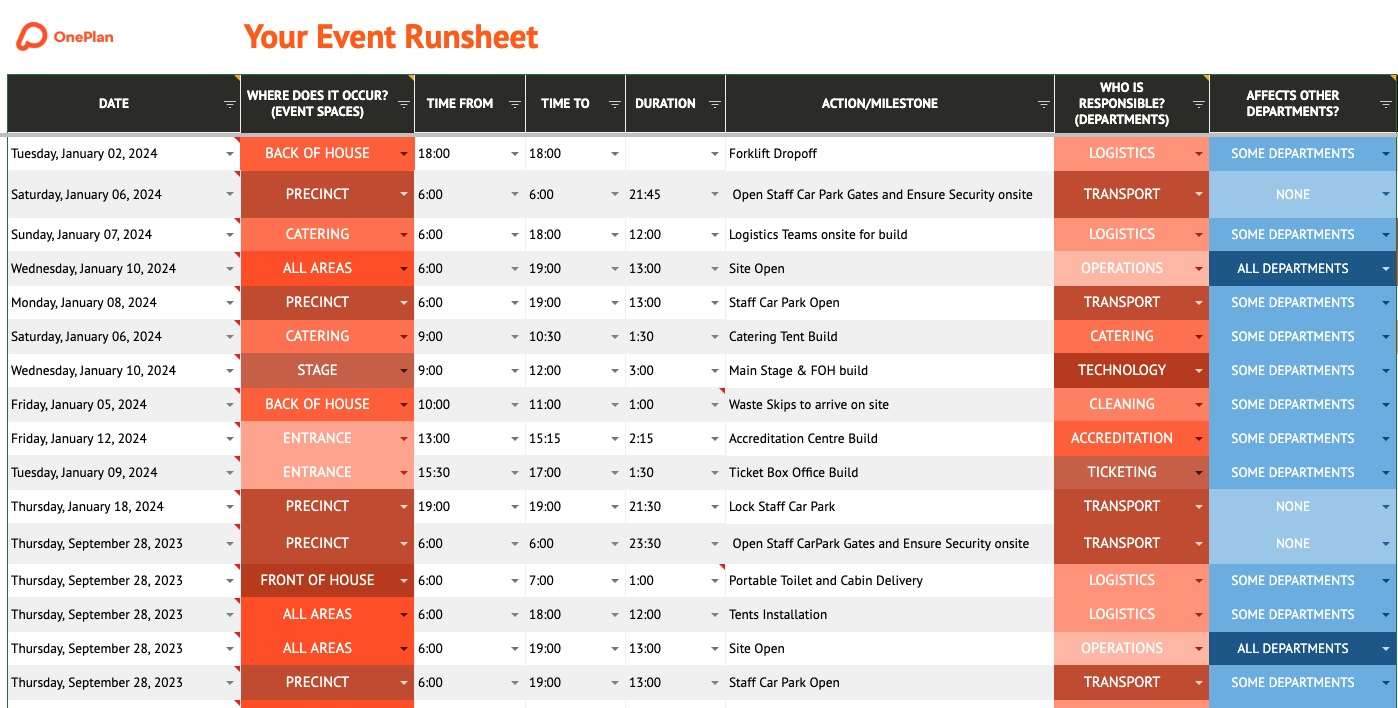Expand TECHNOLOGY dropdown in Main Stage row
1398x708 pixels.
1199,371
